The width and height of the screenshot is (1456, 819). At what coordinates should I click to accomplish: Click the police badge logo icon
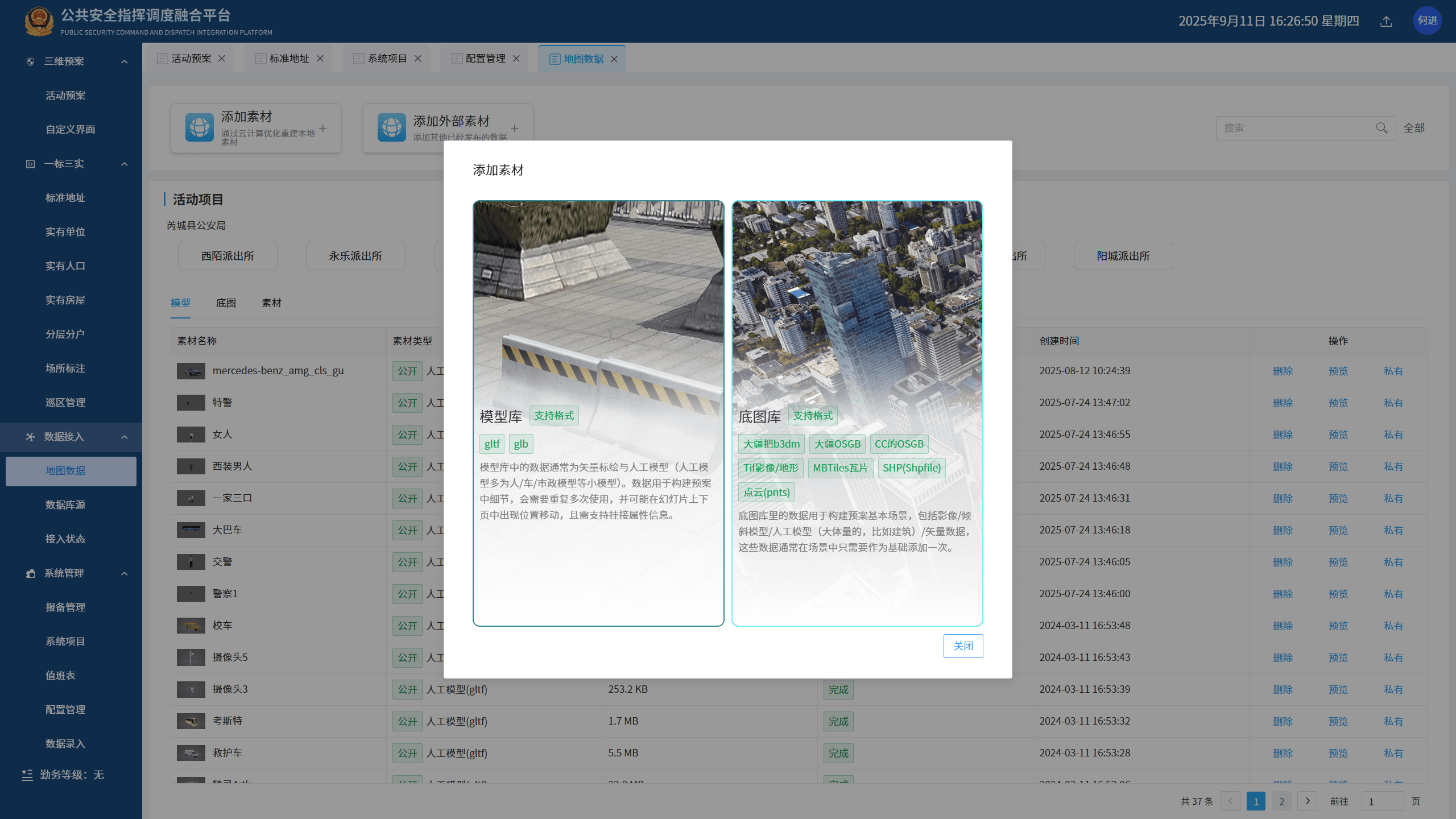[39, 22]
